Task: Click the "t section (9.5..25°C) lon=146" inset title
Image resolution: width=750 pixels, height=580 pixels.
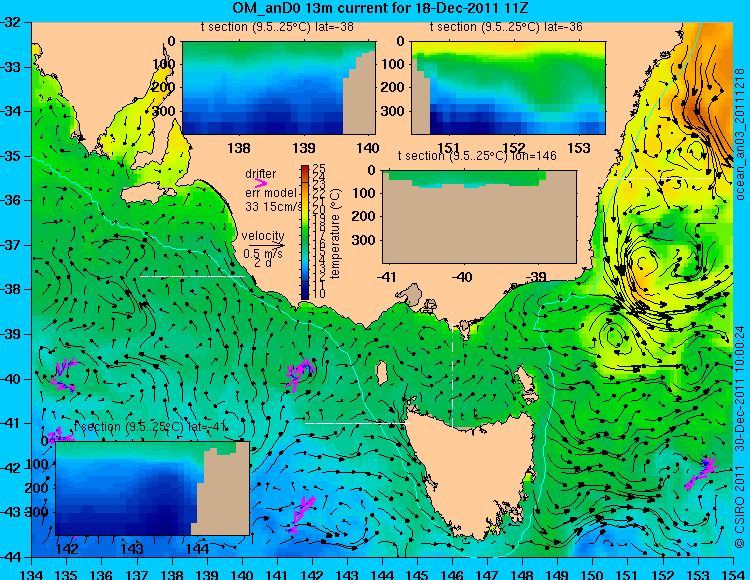Action: click(x=477, y=156)
